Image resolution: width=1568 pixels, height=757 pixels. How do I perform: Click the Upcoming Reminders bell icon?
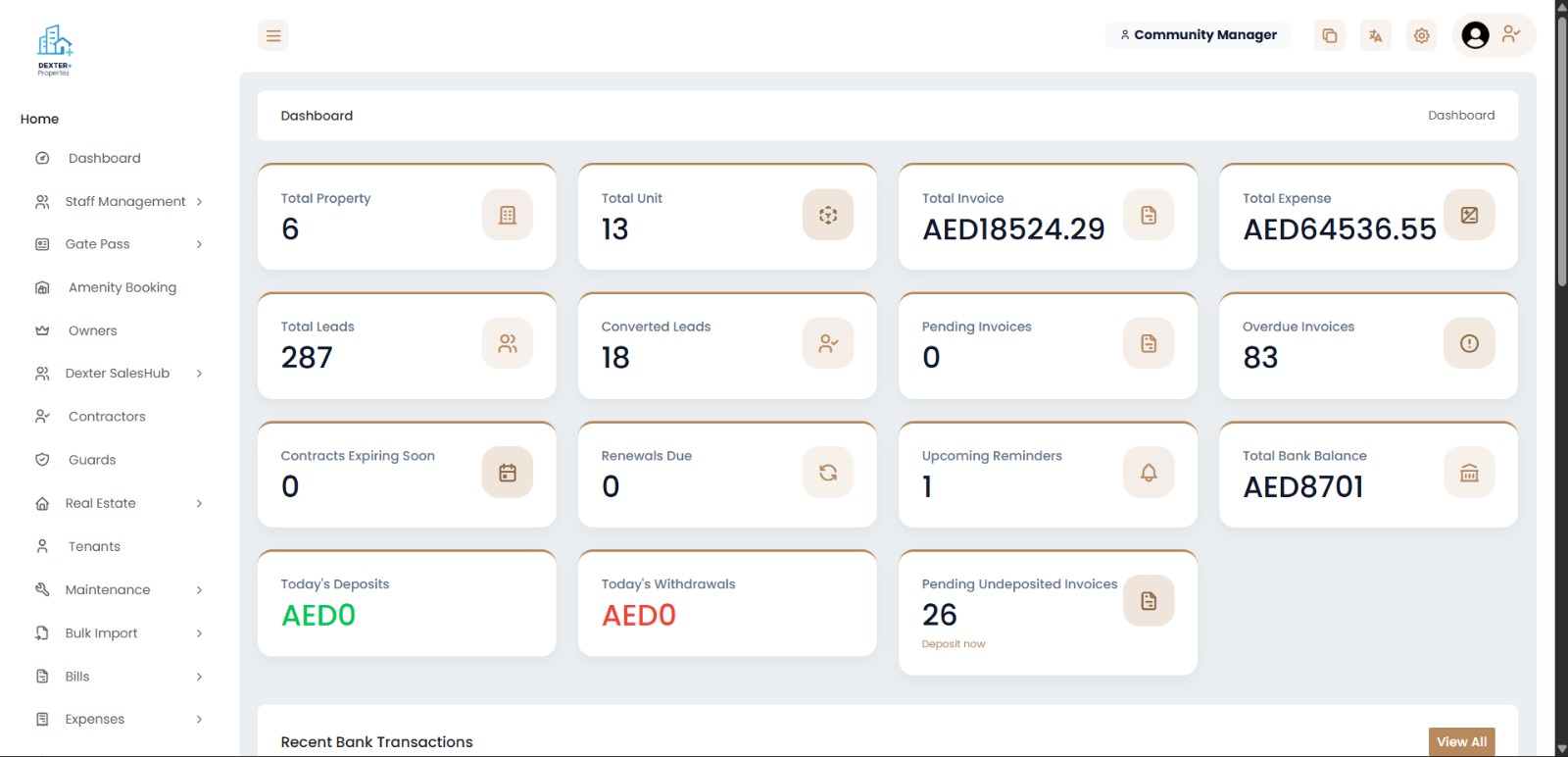coord(1149,473)
